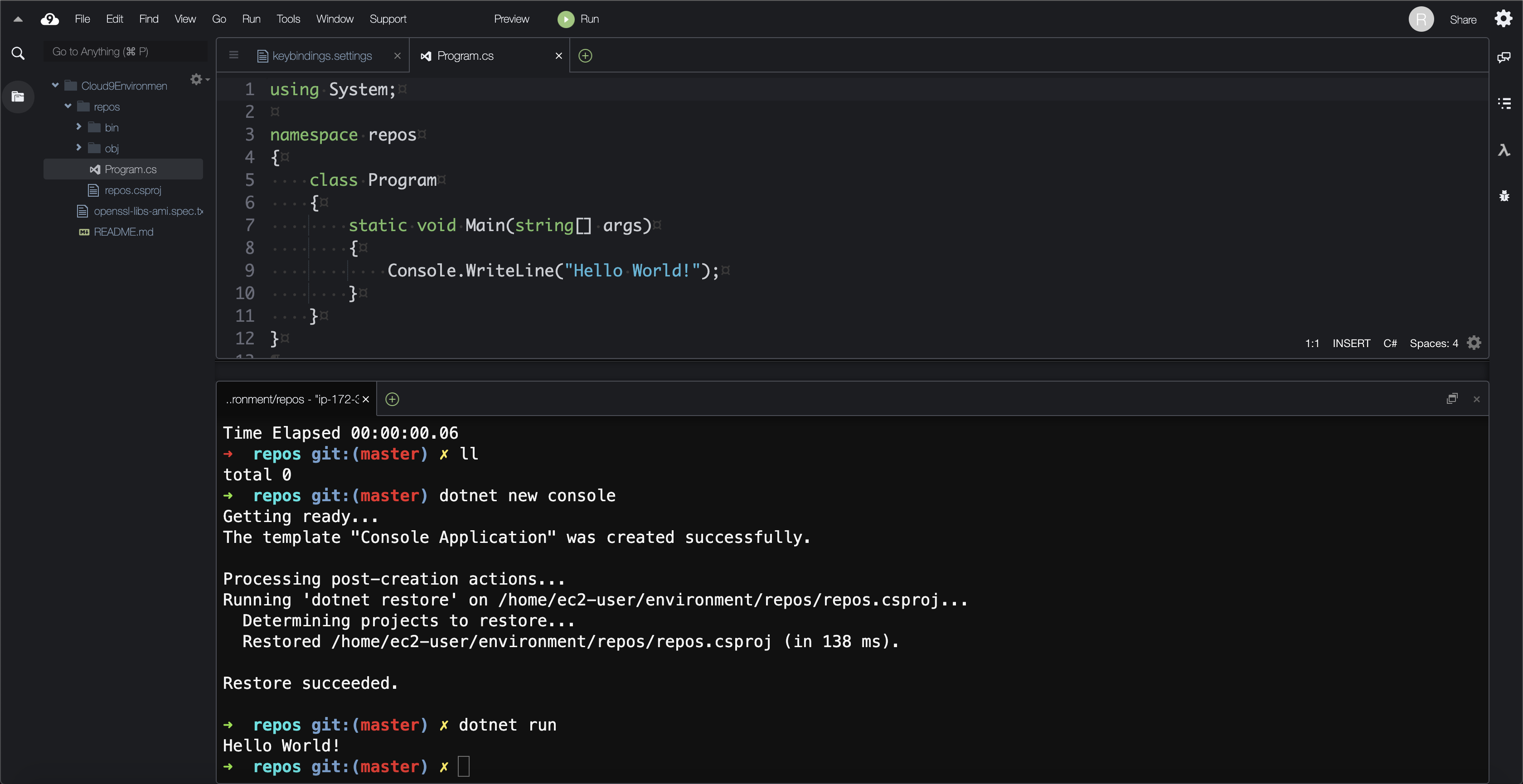Open the File menu
1523x784 pixels.
click(x=82, y=19)
